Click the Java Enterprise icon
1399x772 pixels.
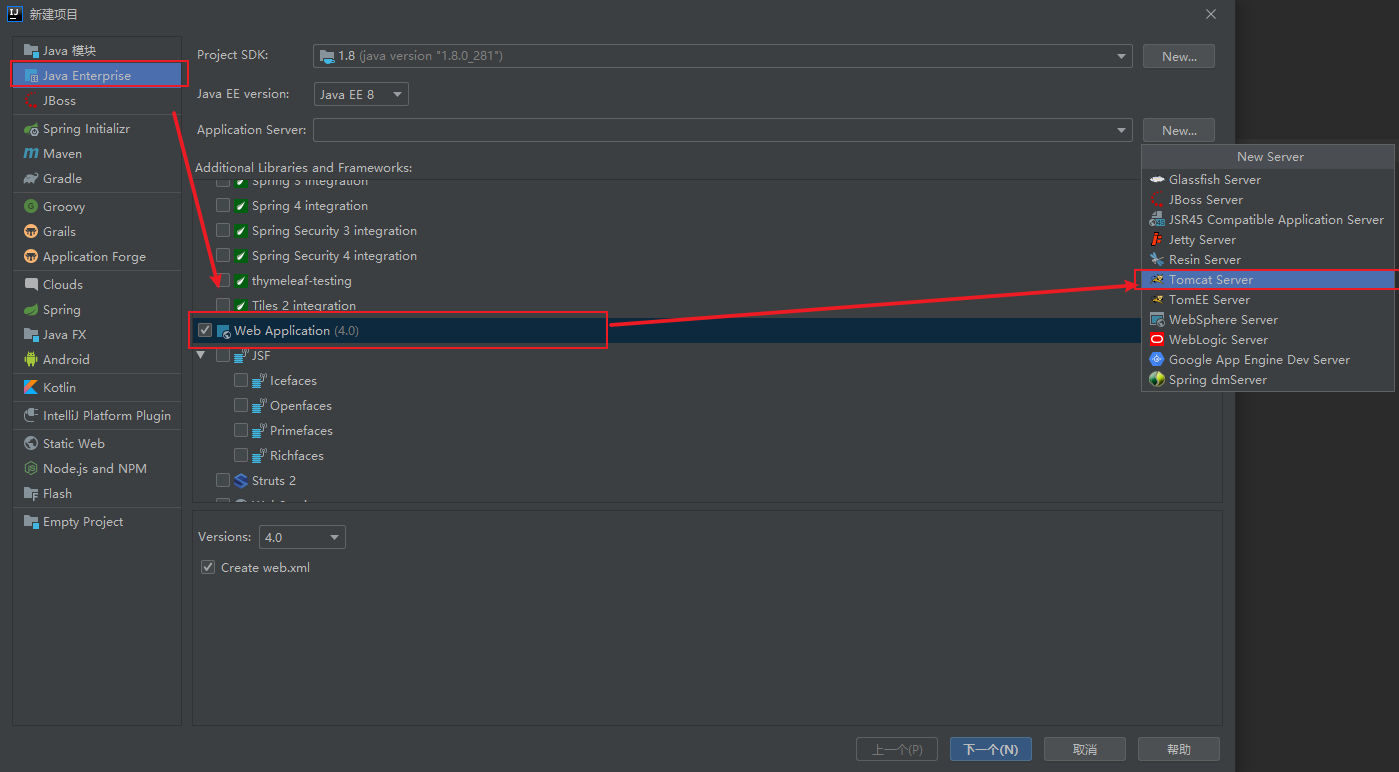click(31, 75)
